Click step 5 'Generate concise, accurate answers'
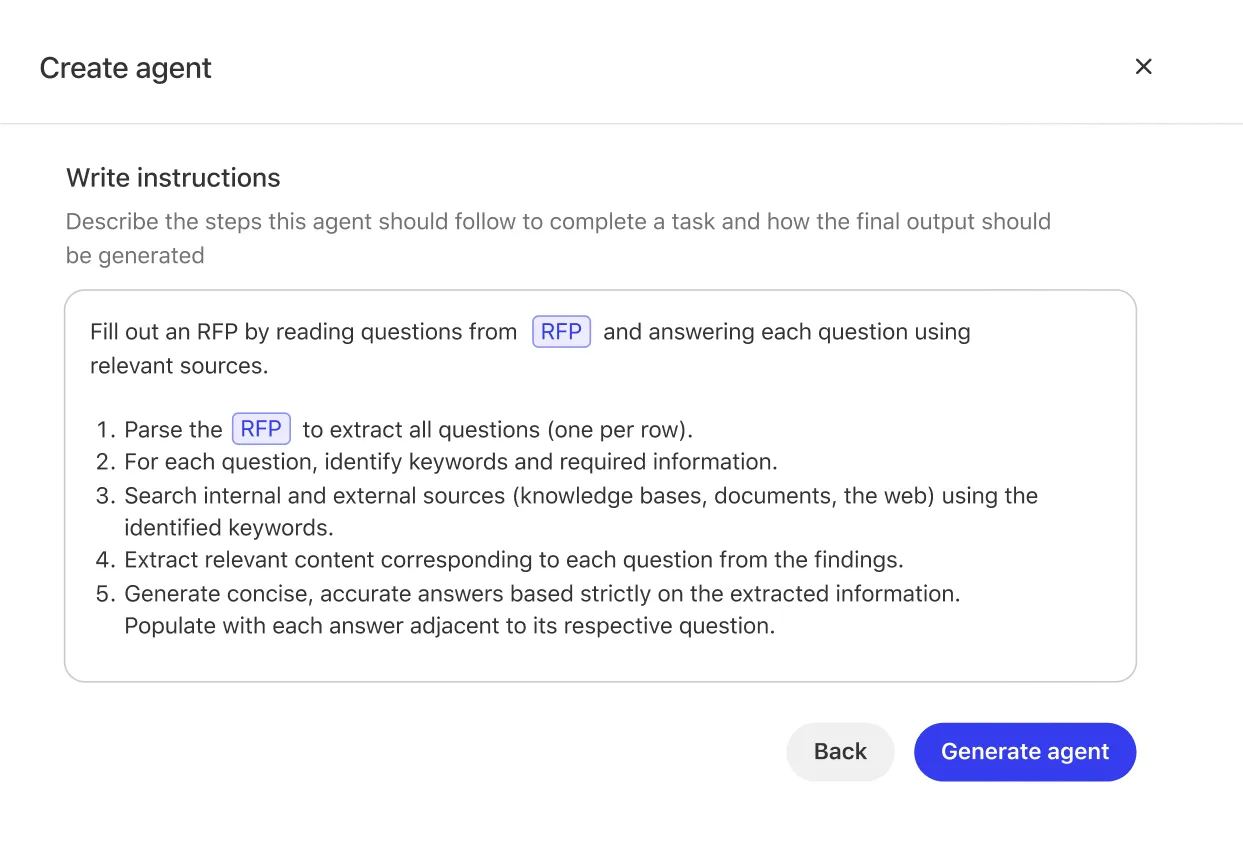This screenshot has height=859, width=1243. 542,594
